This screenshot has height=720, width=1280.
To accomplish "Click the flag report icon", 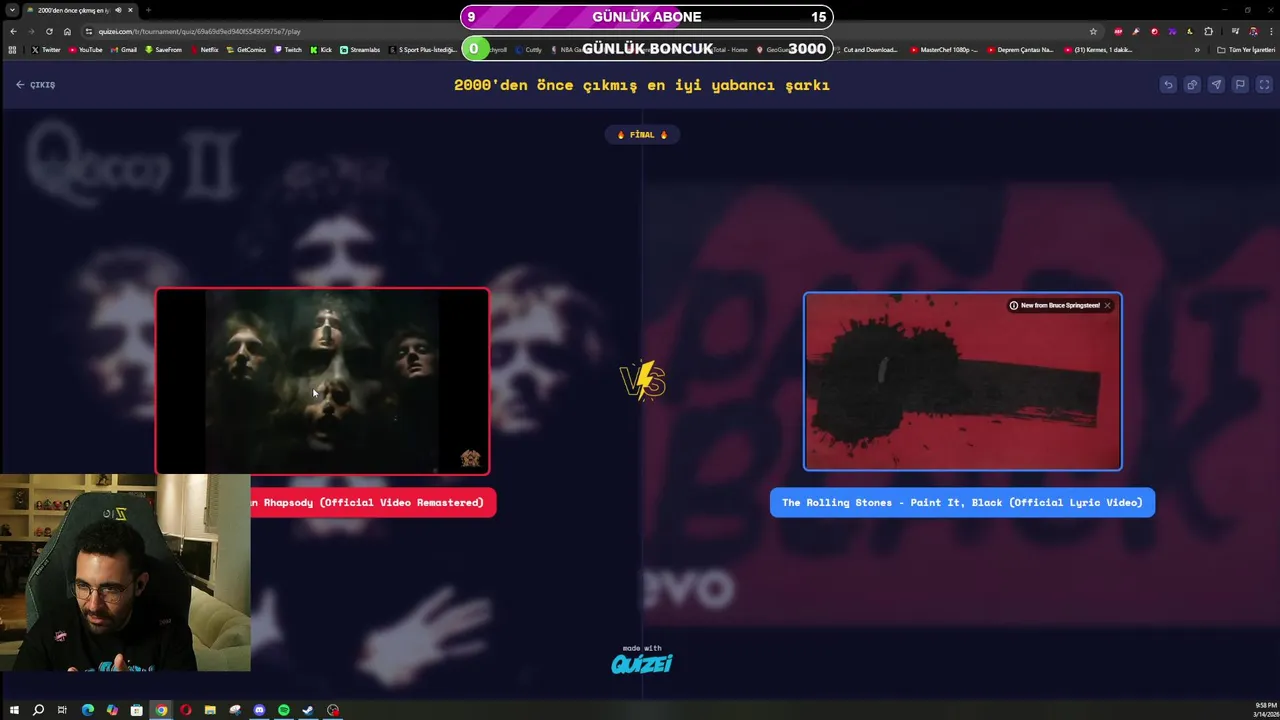I will click(1240, 85).
